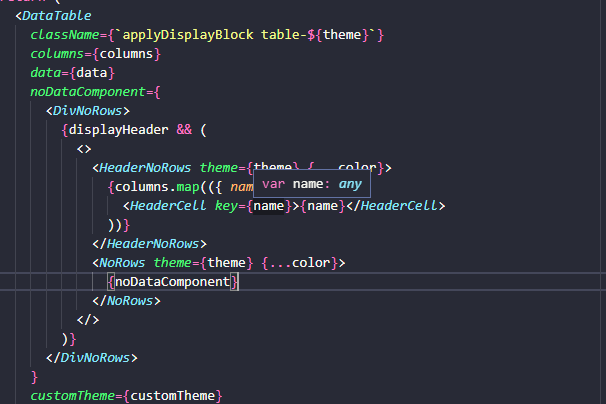Click the opening DataTable tag name

point(56,16)
